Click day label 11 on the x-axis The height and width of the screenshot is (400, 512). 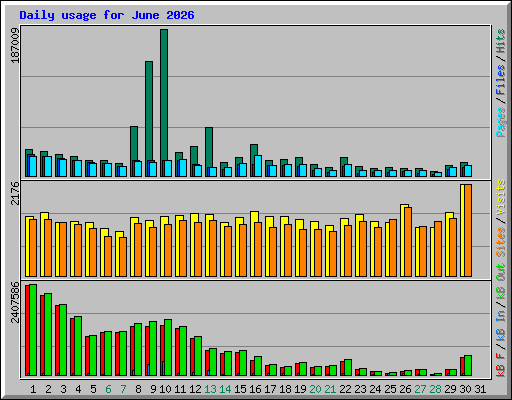180,389
